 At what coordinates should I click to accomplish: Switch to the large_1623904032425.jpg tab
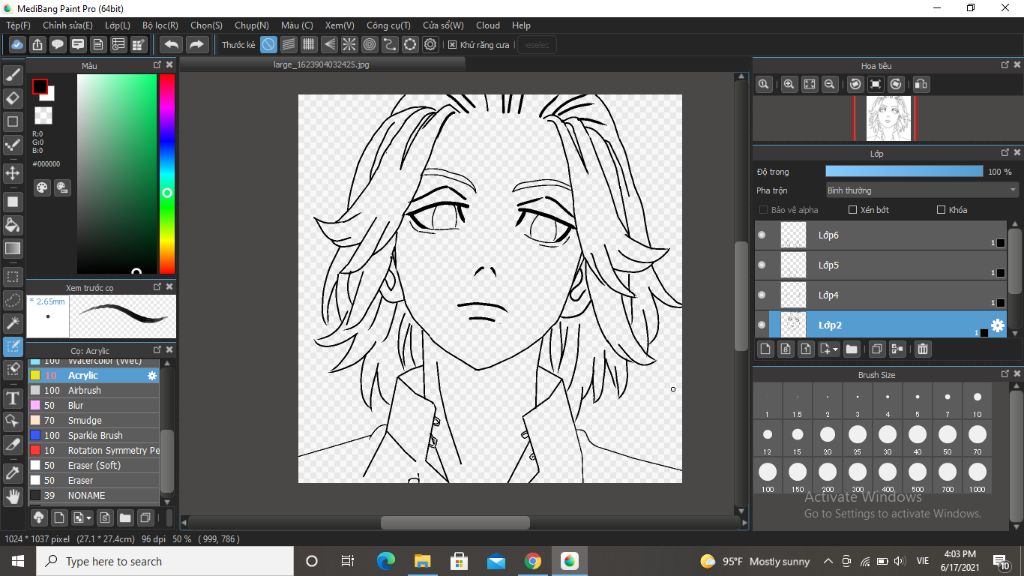pos(322,65)
